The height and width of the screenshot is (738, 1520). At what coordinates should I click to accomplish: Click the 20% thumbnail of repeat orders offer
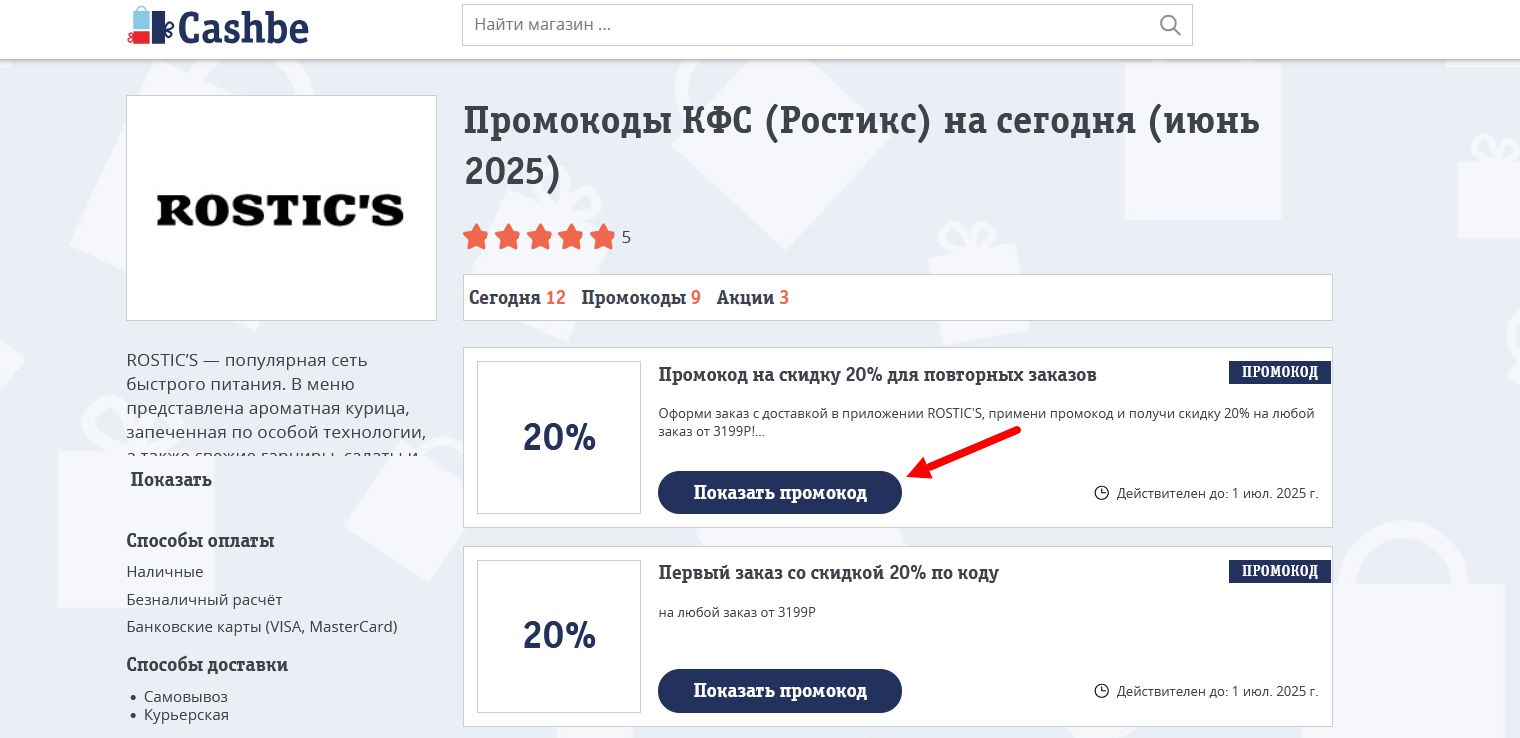click(x=559, y=437)
